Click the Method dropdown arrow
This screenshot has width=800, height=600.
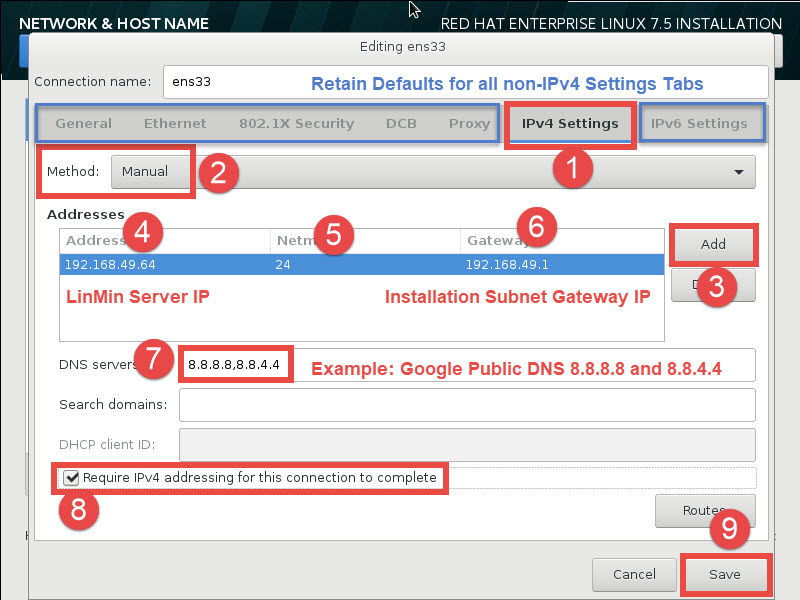coord(738,172)
